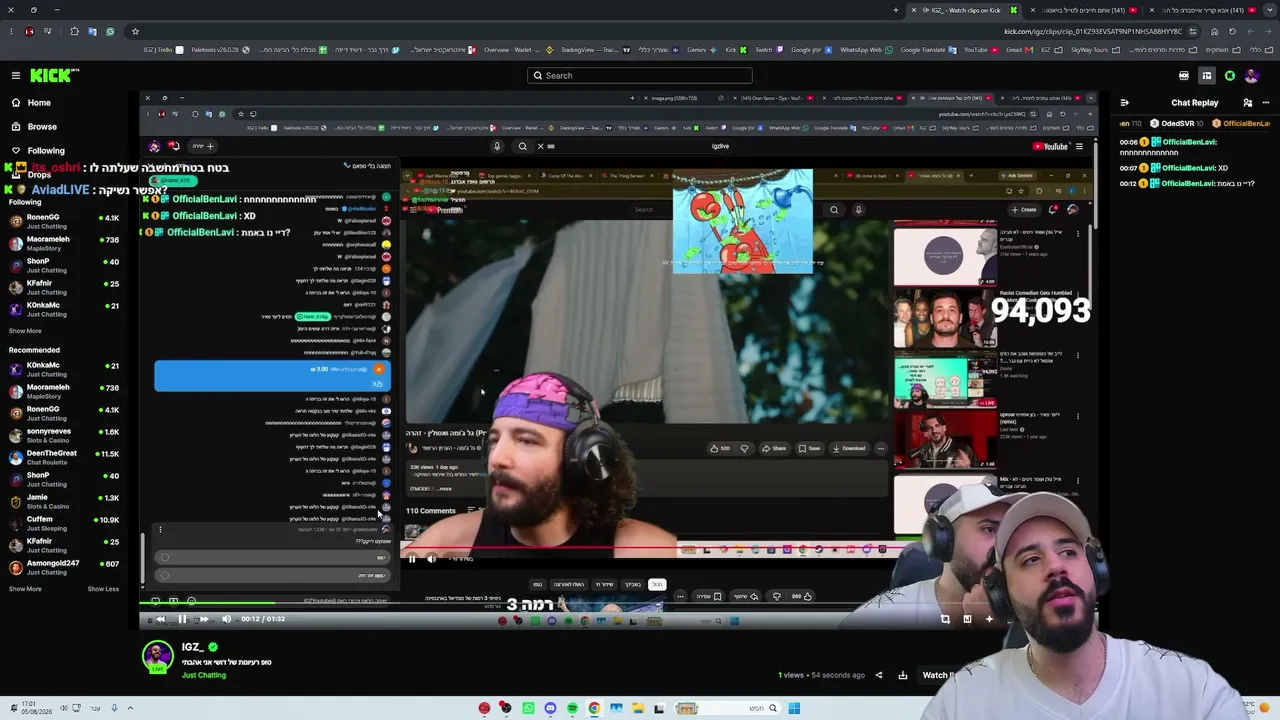Open the Kick sidebar hamburger menu
1280x720 pixels.
click(x=16, y=75)
